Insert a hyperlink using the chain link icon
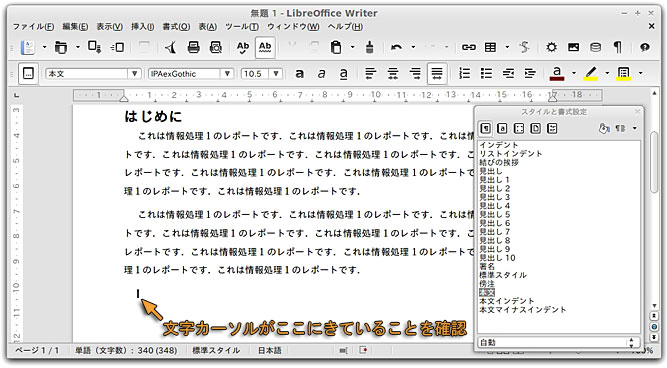This screenshot has height=368, width=667. tap(468, 47)
